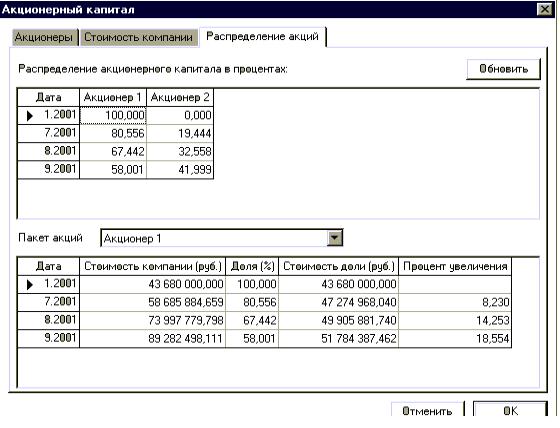Click Акционер 1 column header in top table
The height and width of the screenshot is (428, 560).
tap(113, 98)
